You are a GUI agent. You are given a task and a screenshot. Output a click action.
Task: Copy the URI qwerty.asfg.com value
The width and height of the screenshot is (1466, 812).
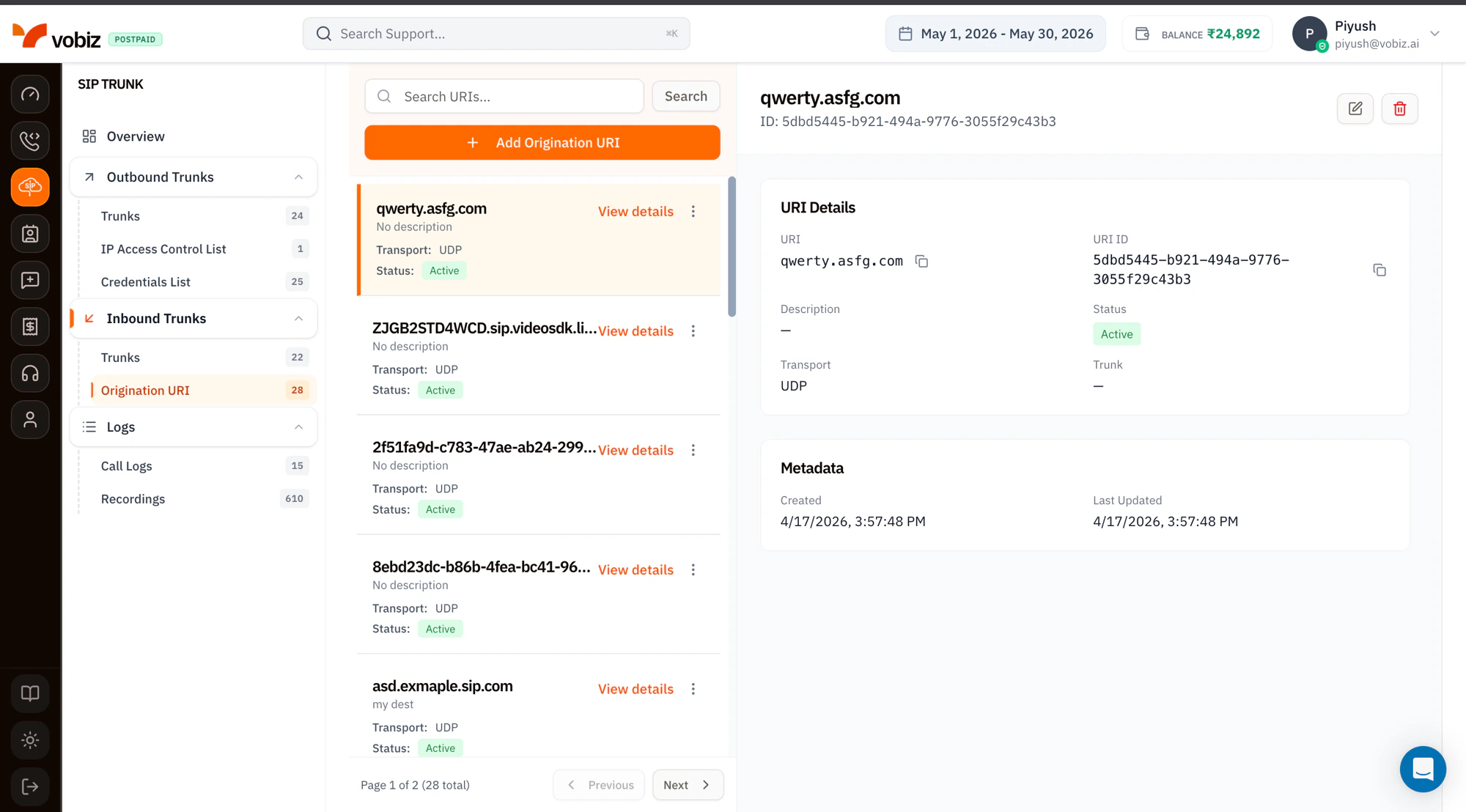[921, 261]
